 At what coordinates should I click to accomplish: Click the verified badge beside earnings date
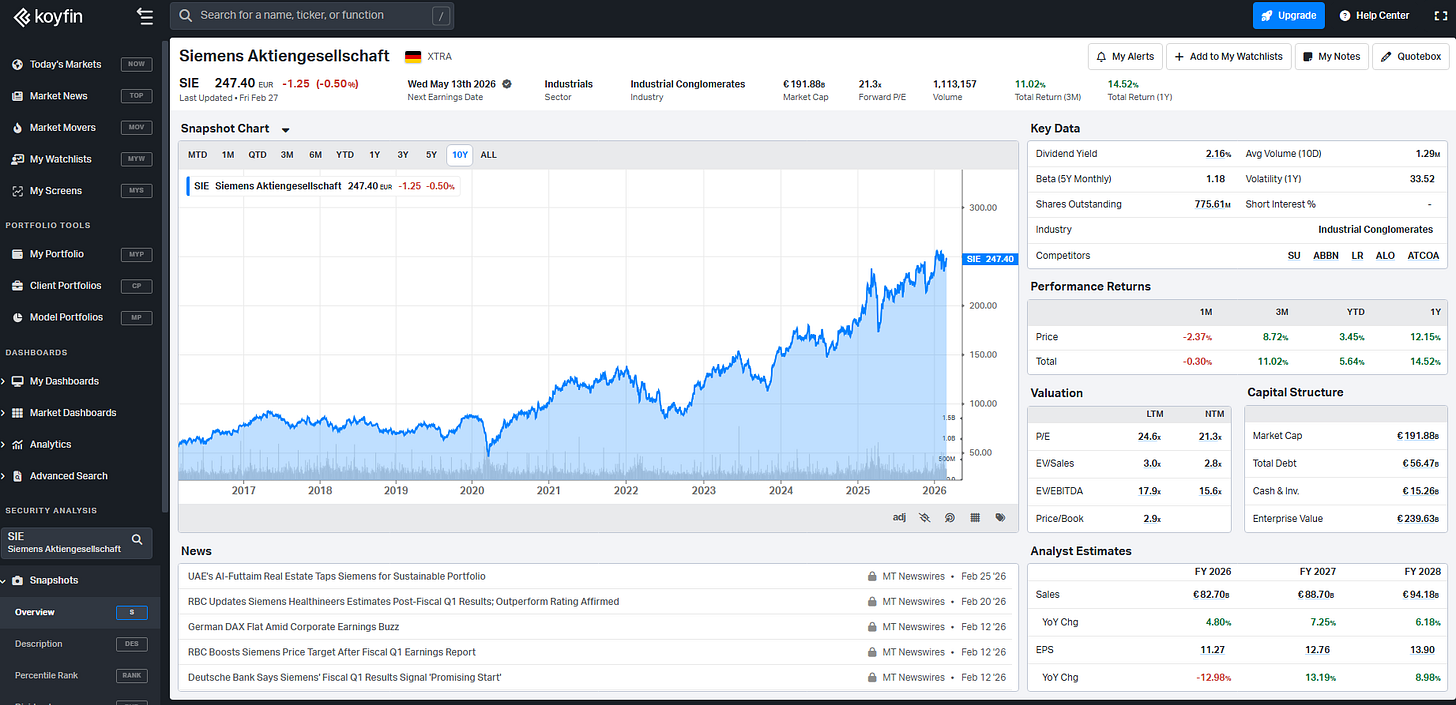[x=507, y=84]
